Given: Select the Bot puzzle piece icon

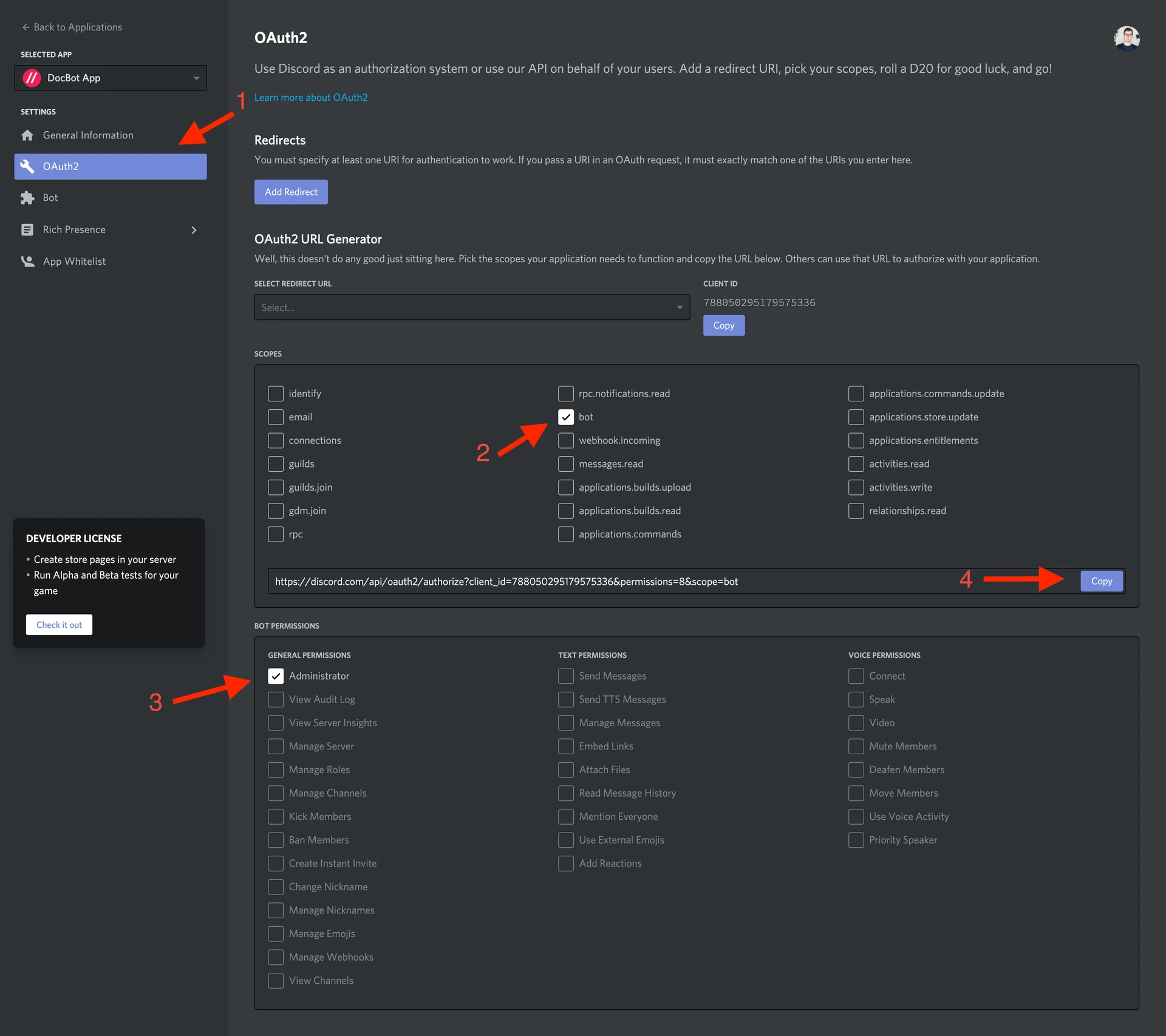Looking at the screenshot, I should pos(27,197).
